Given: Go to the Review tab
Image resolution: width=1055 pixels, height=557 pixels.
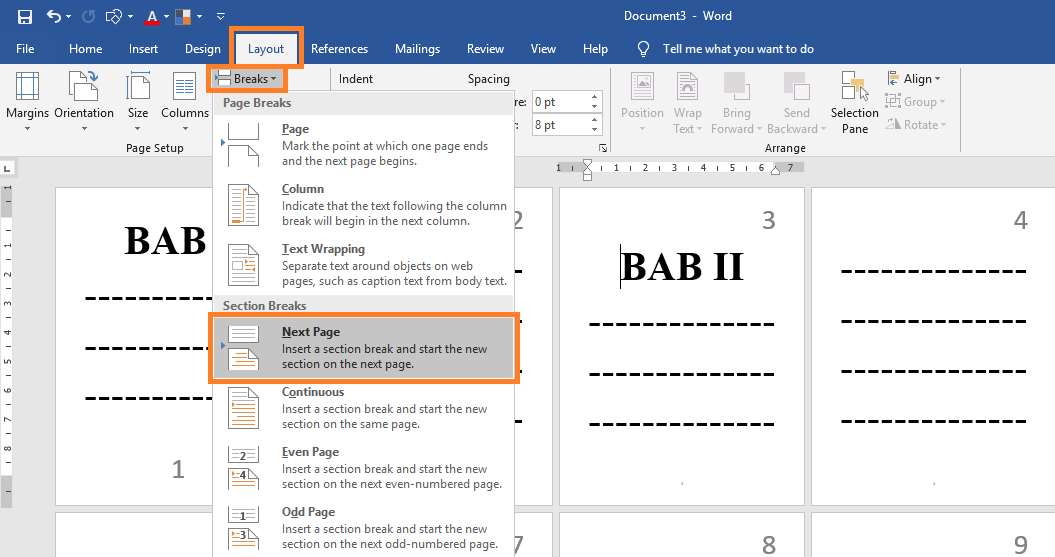Looking at the screenshot, I should point(485,48).
